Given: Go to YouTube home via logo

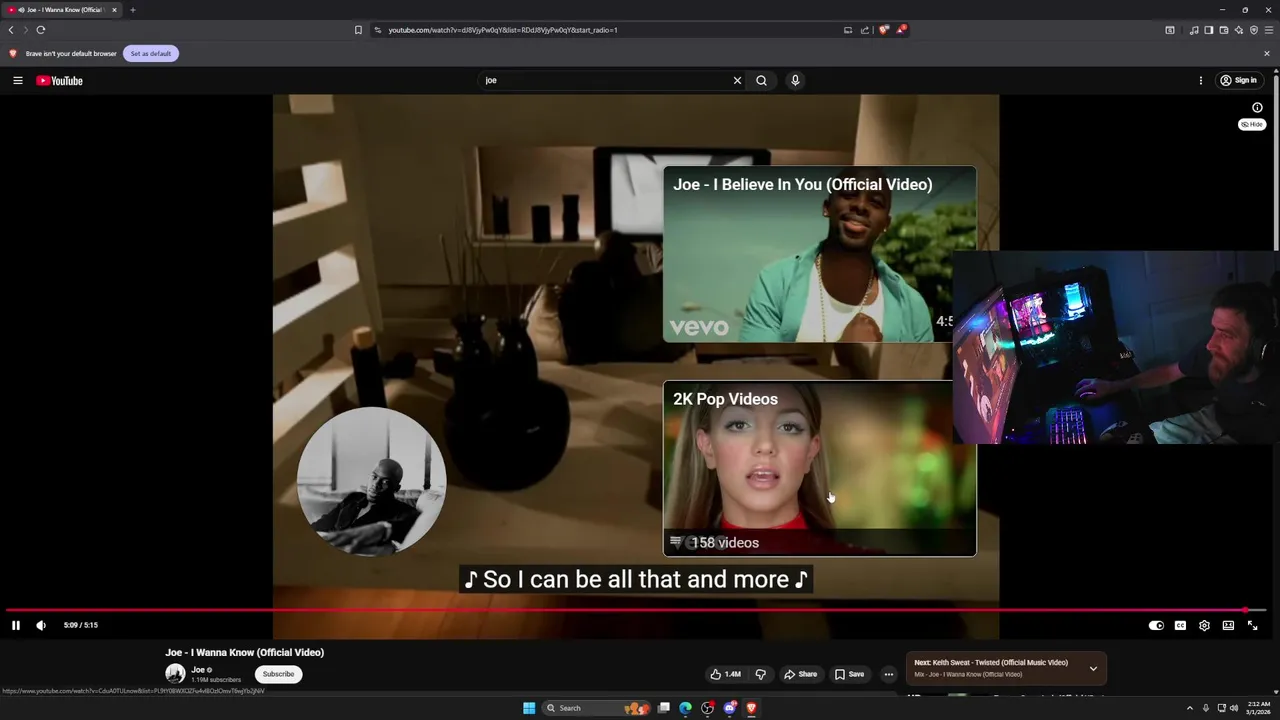Looking at the screenshot, I should click(x=59, y=80).
